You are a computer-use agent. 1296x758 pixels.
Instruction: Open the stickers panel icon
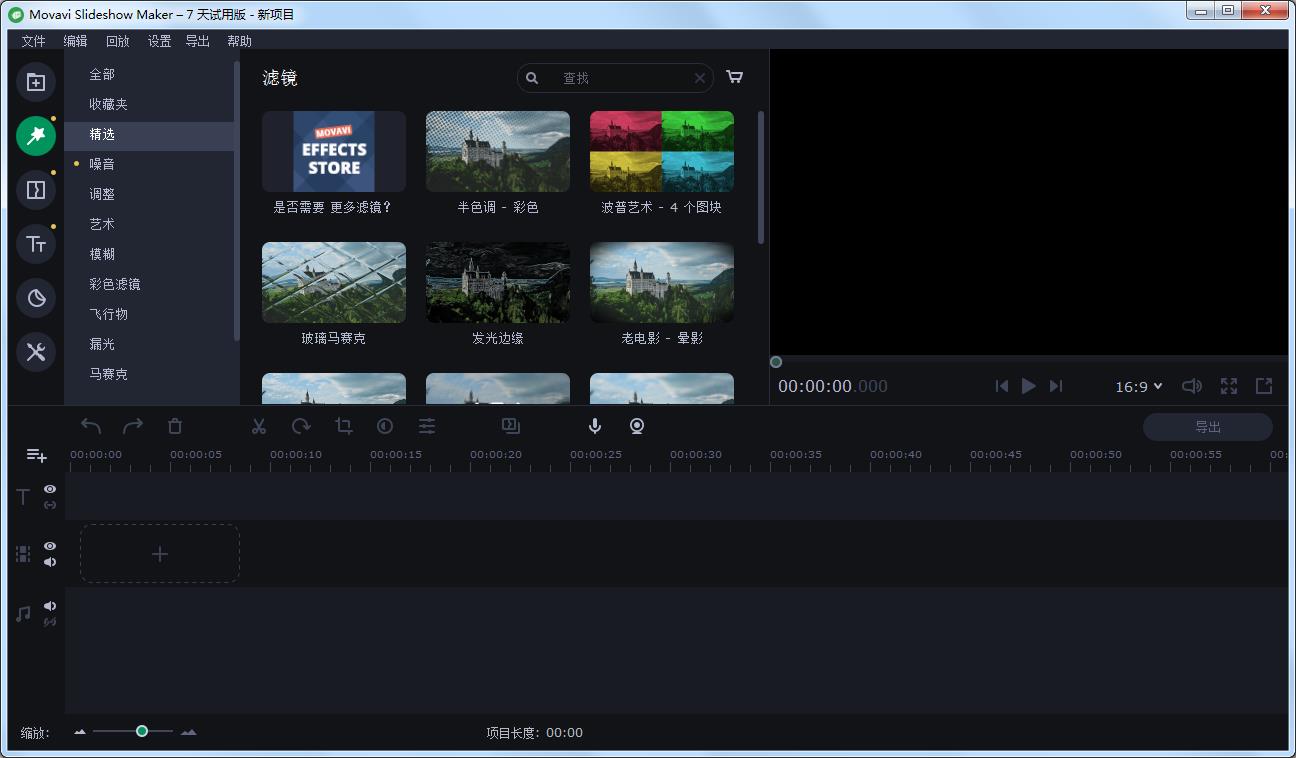[x=36, y=298]
